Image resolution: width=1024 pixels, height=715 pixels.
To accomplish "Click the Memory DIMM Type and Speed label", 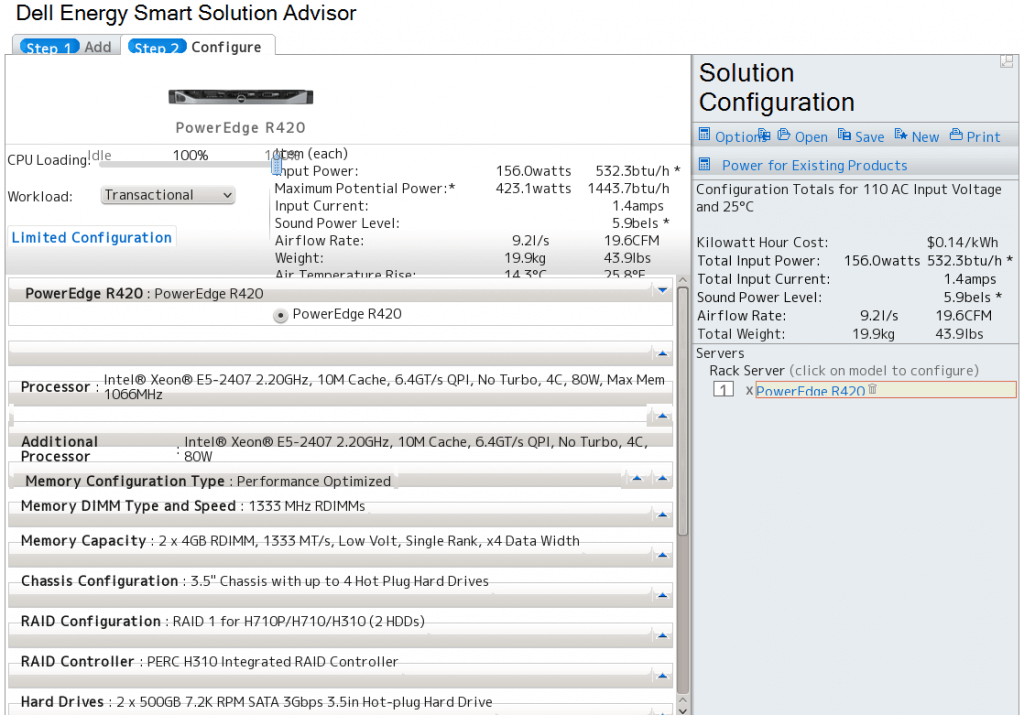I will point(128,506).
